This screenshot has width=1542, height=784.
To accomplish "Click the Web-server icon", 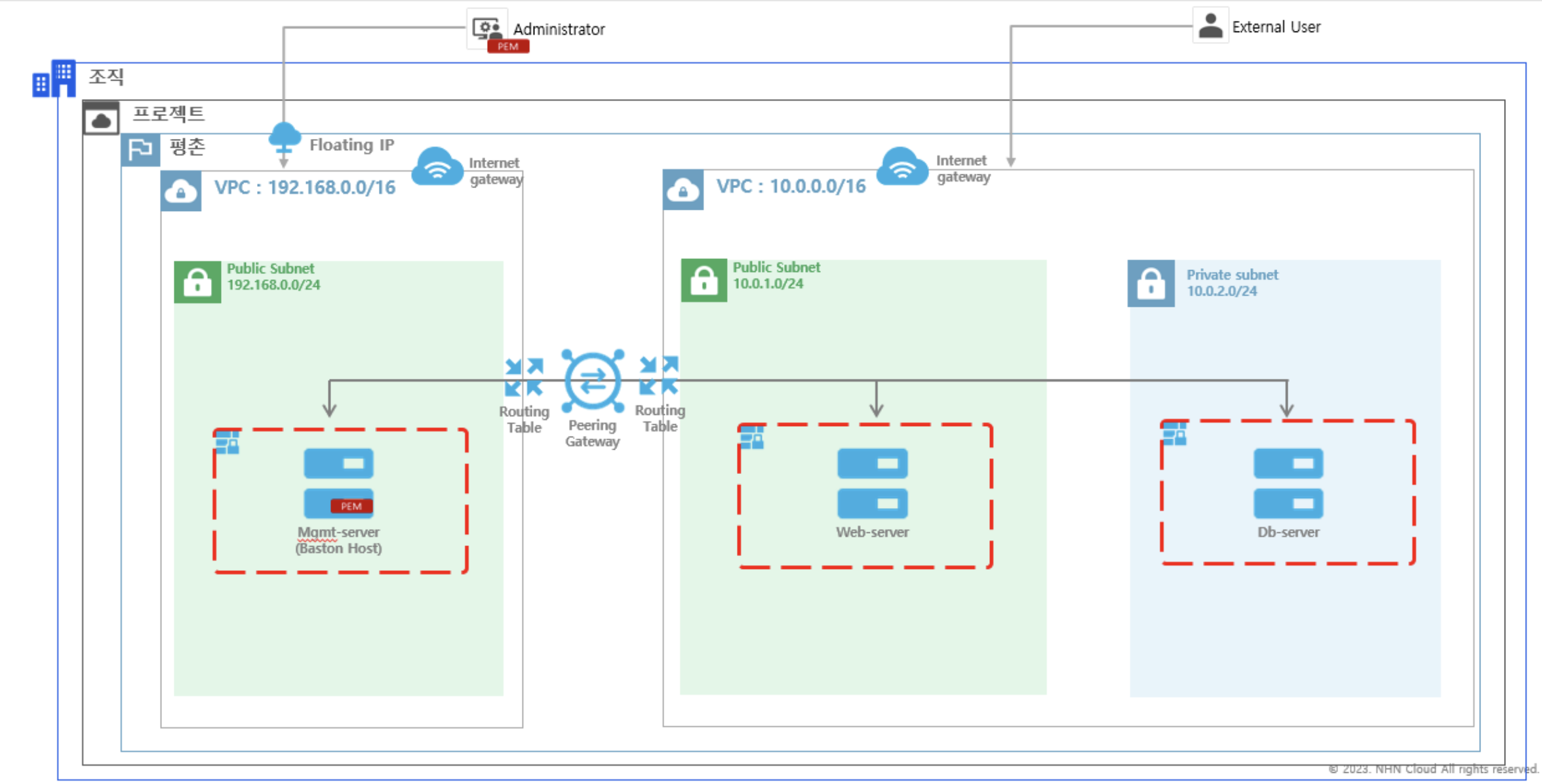I will coord(872,483).
